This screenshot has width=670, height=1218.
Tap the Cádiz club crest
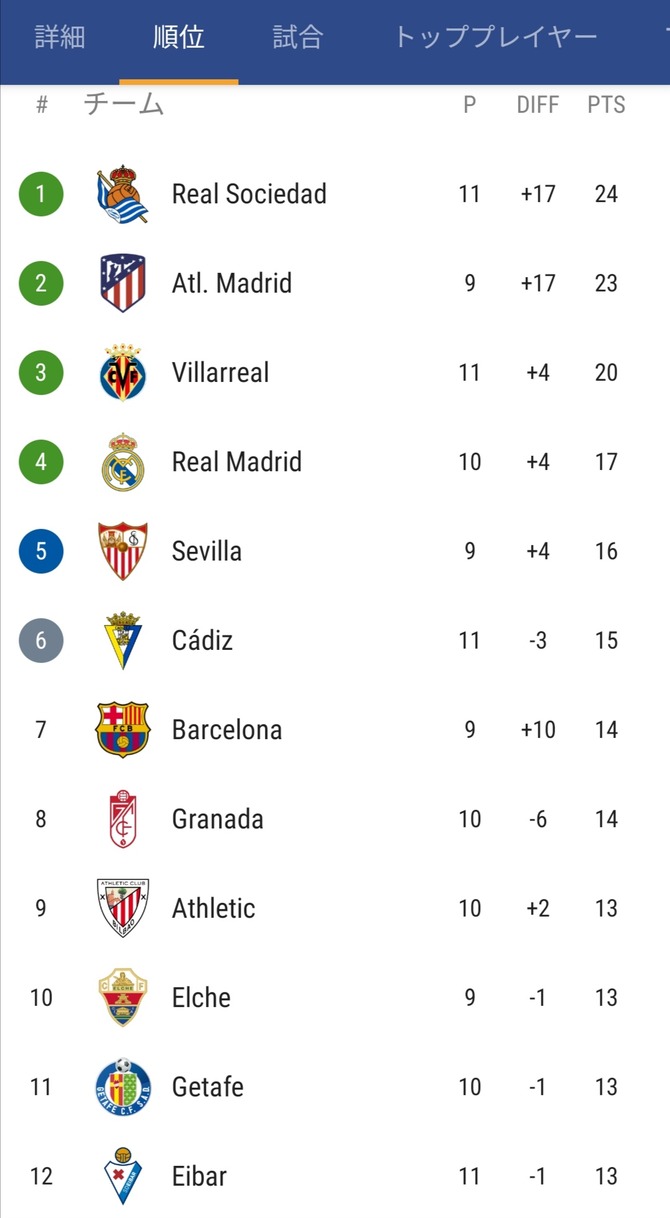[x=123, y=640]
